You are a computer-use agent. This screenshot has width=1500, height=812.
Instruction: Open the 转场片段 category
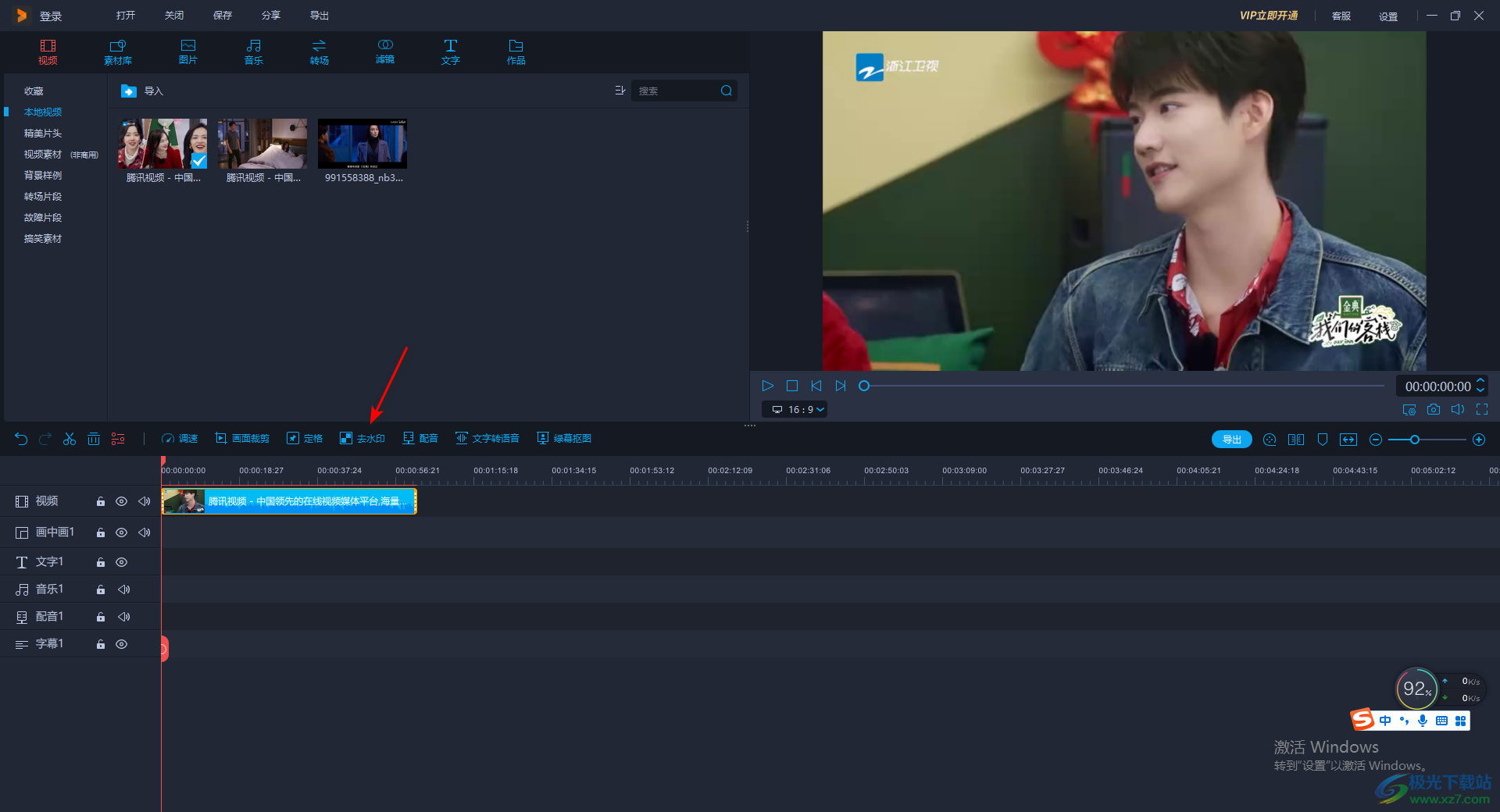[x=43, y=197]
